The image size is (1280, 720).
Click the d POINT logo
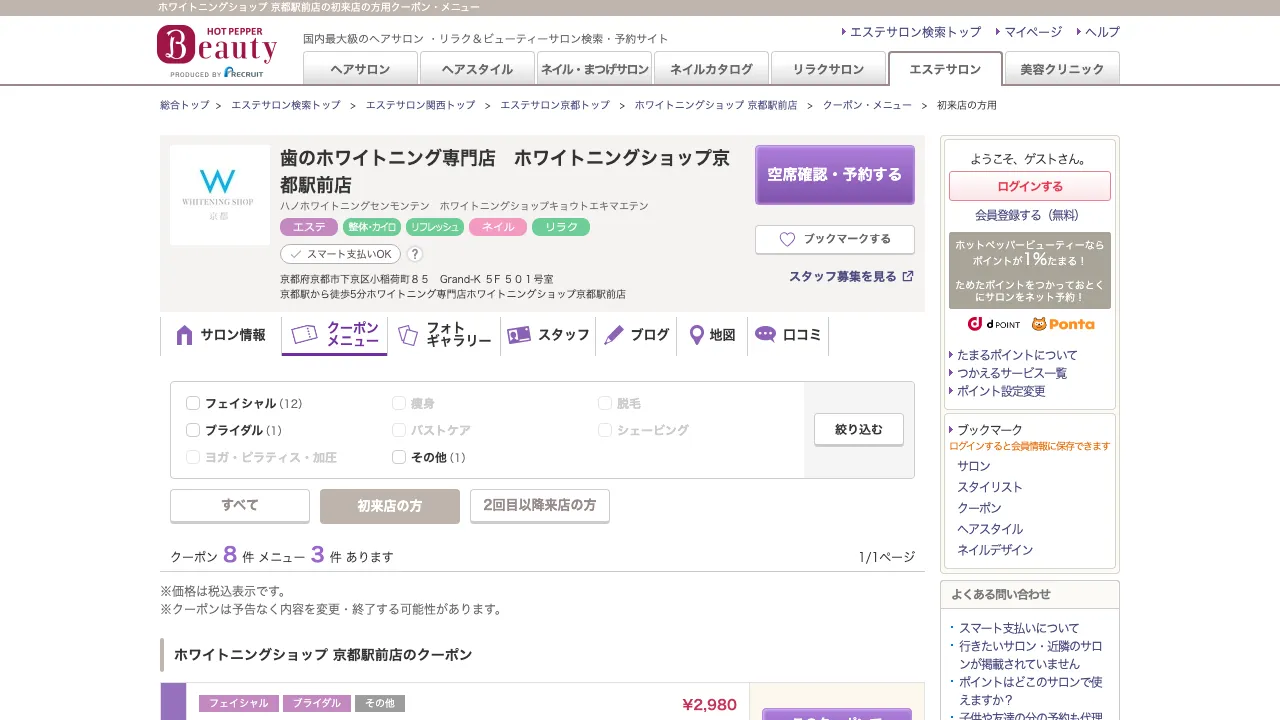[x=994, y=324]
